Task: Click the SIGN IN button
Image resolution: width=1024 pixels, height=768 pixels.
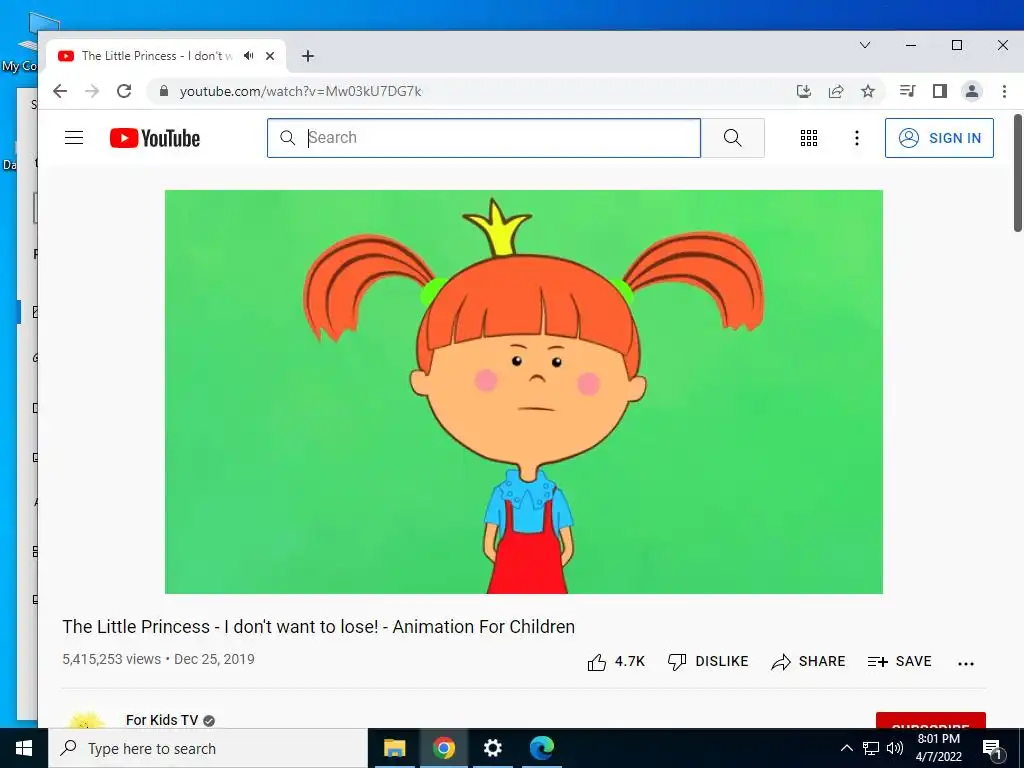Action: tap(939, 138)
